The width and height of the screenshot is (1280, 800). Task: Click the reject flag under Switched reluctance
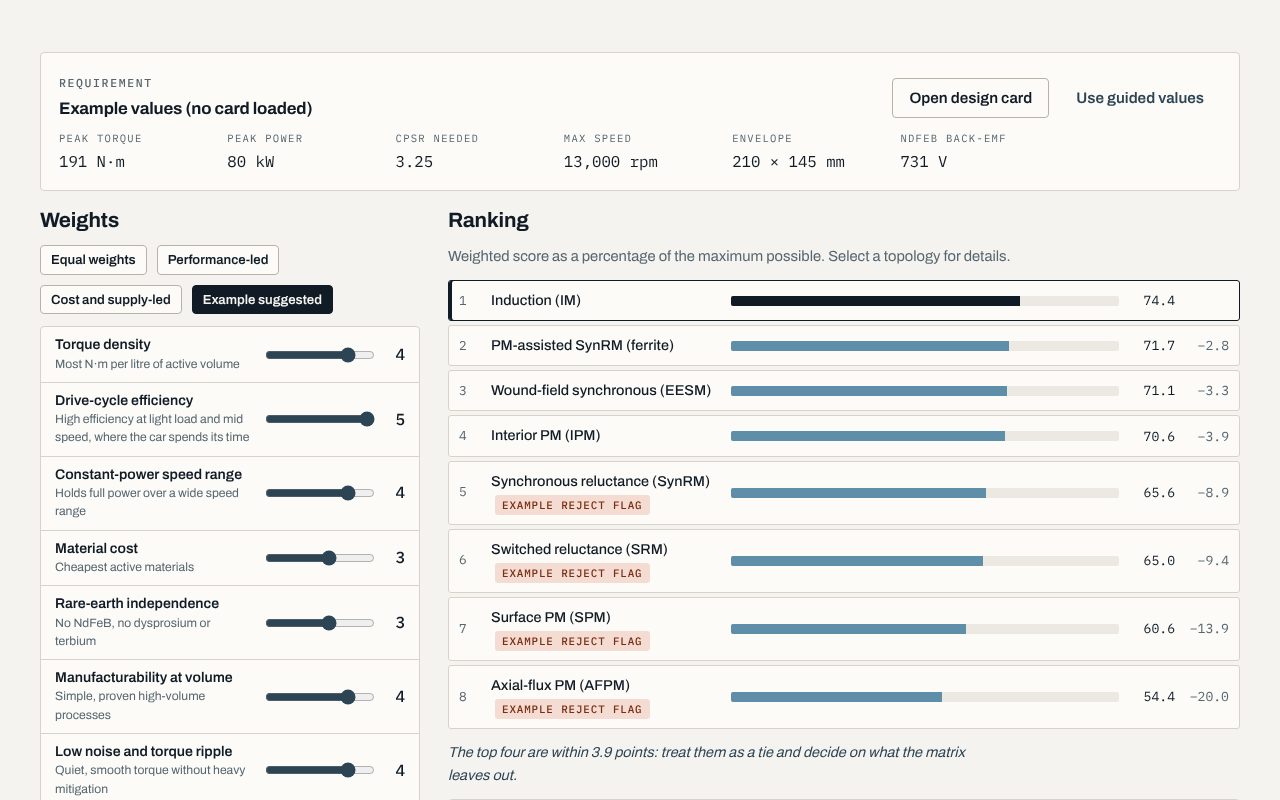[x=572, y=573]
